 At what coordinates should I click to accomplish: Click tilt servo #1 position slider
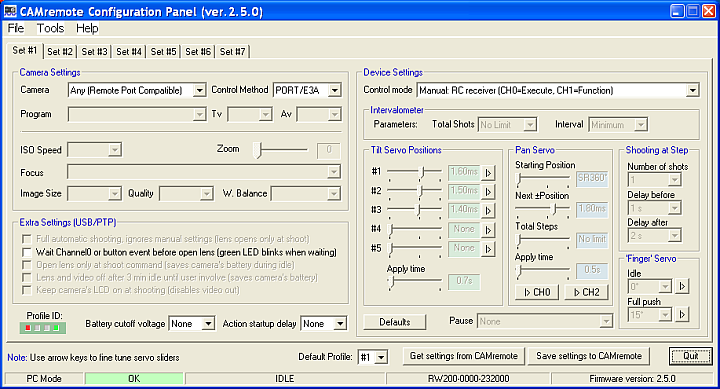pyautogui.click(x=415, y=172)
